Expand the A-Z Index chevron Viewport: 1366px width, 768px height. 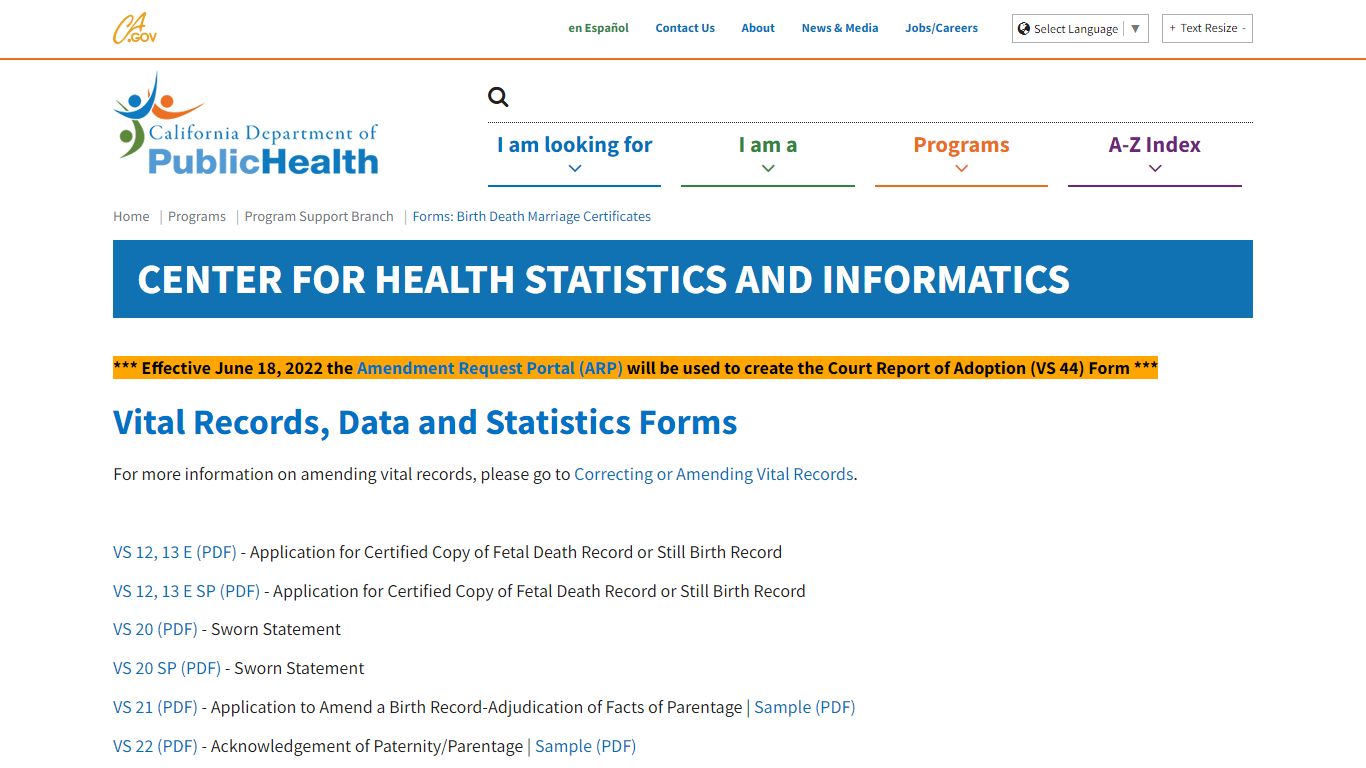(1155, 168)
